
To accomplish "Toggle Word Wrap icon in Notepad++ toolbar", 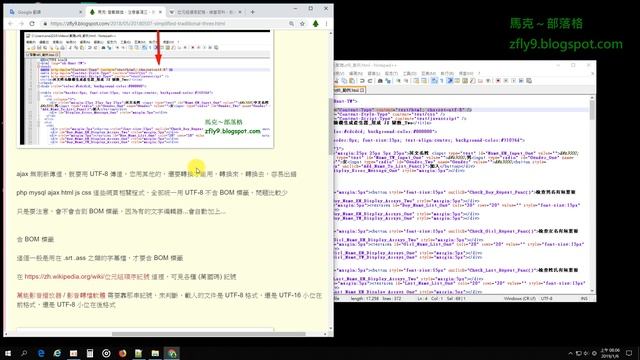I will (x=434, y=81).
